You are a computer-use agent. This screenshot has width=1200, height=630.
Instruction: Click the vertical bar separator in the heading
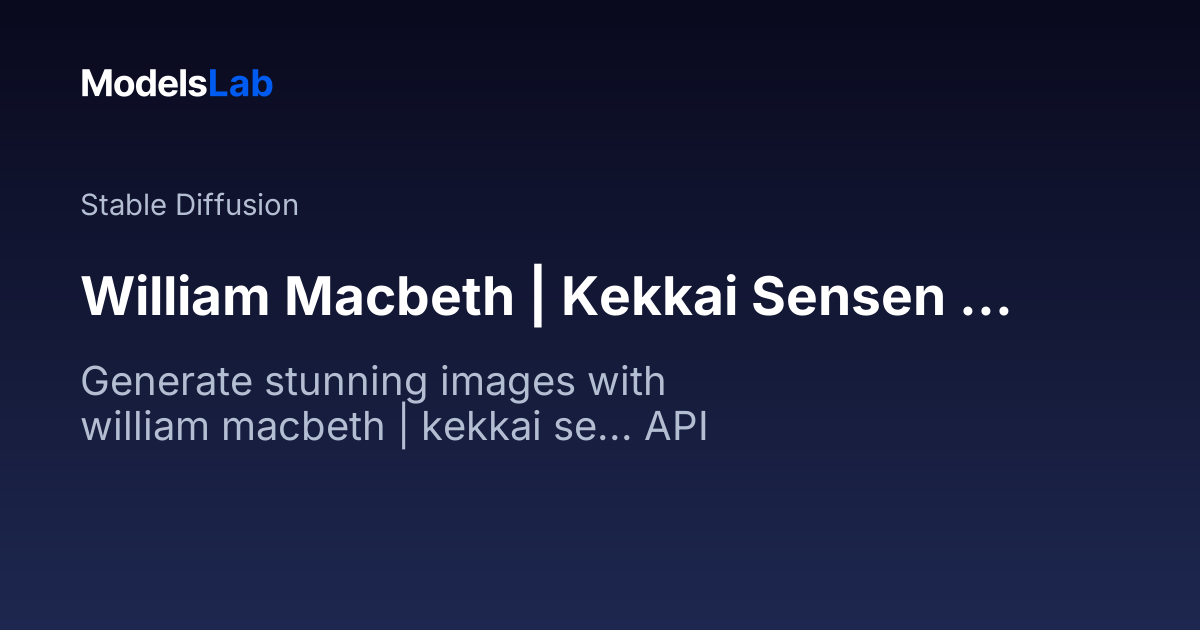538,297
